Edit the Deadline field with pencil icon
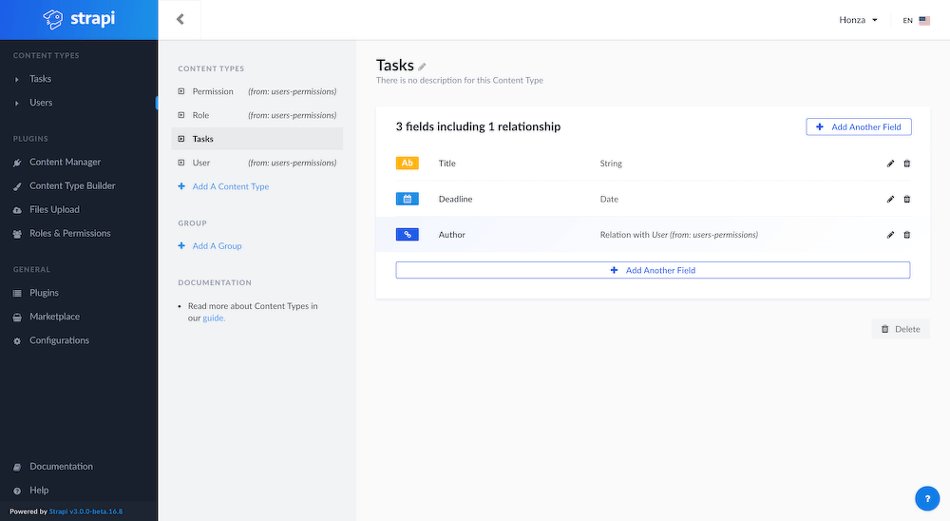950x521 pixels. 890,199
